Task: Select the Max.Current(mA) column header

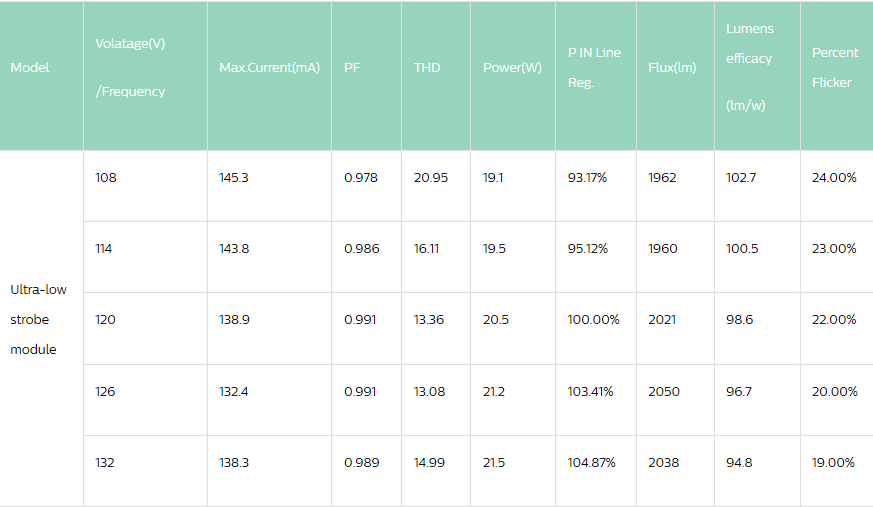Action: (x=269, y=68)
